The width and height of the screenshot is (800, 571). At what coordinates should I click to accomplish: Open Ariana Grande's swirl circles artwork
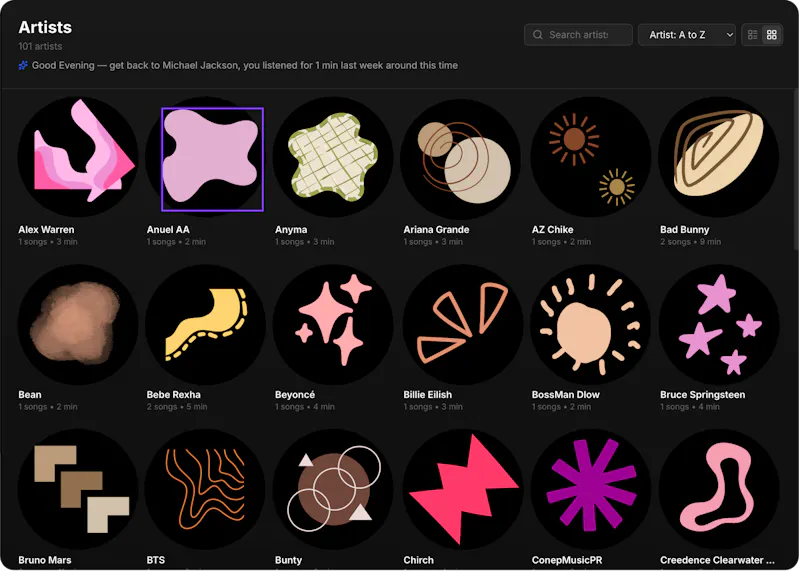(463, 157)
